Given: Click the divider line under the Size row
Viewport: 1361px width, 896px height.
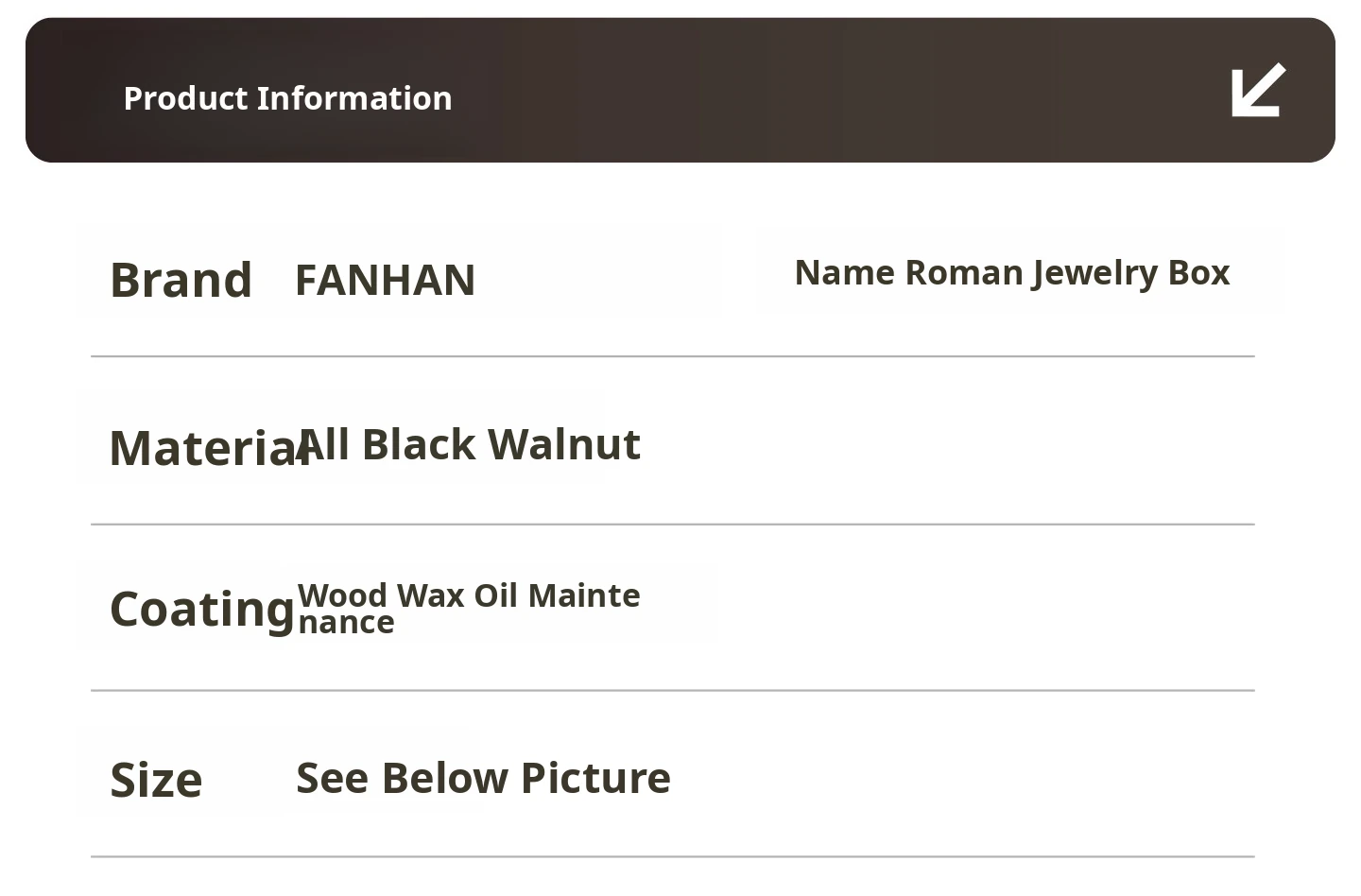Looking at the screenshot, I should 672,857.
